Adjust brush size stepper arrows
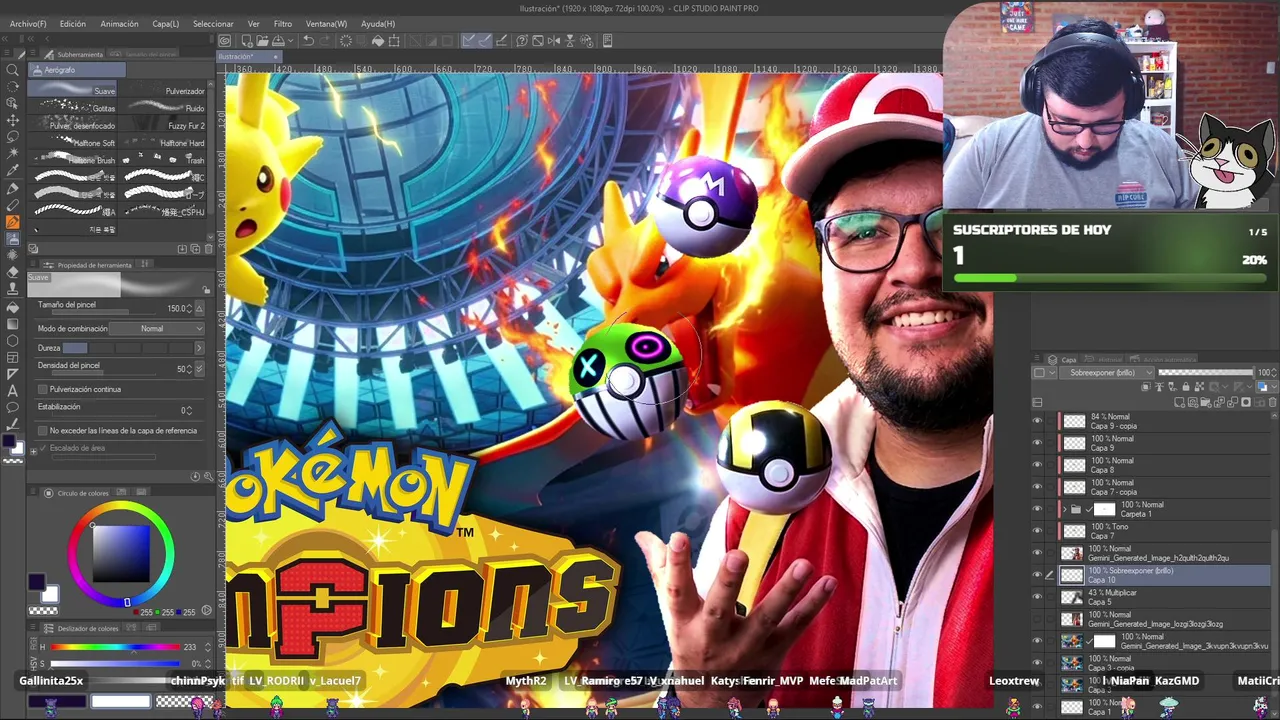 [x=189, y=308]
